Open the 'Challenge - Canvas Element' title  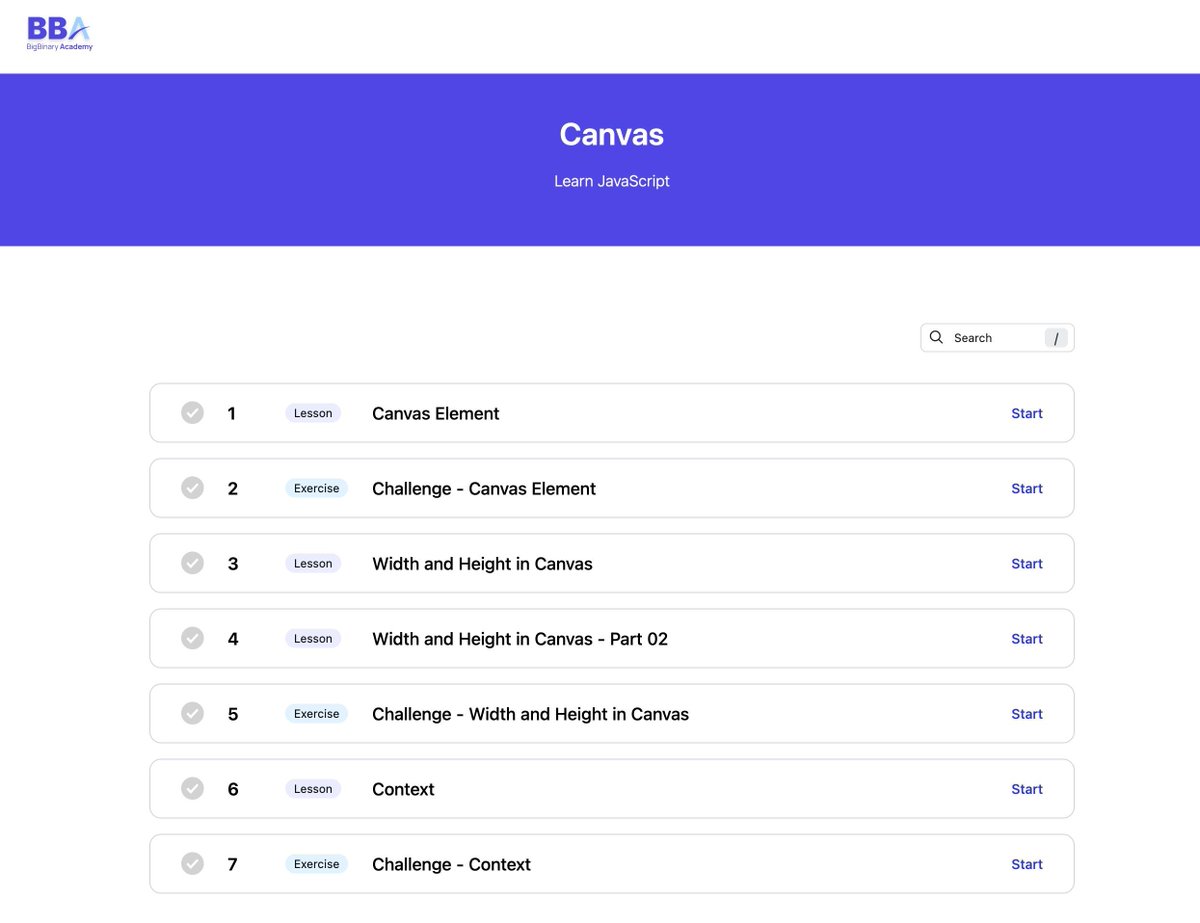(484, 488)
